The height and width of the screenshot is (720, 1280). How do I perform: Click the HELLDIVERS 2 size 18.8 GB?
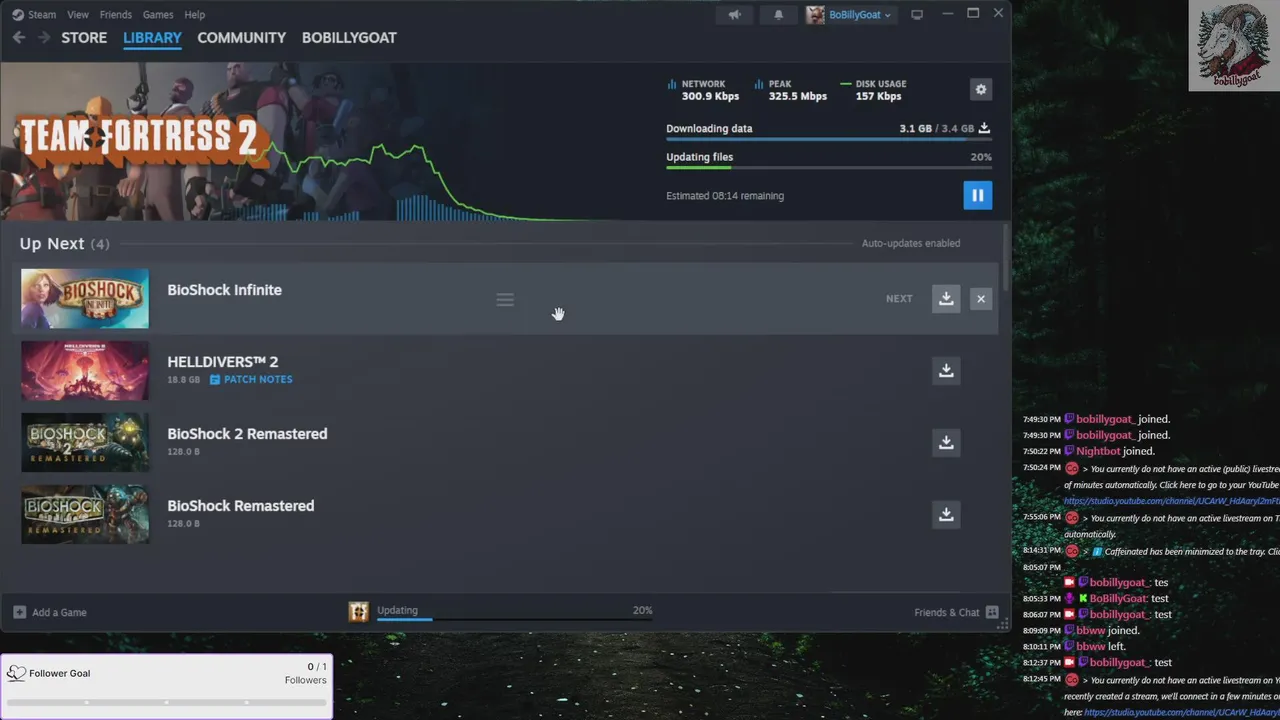pos(183,380)
